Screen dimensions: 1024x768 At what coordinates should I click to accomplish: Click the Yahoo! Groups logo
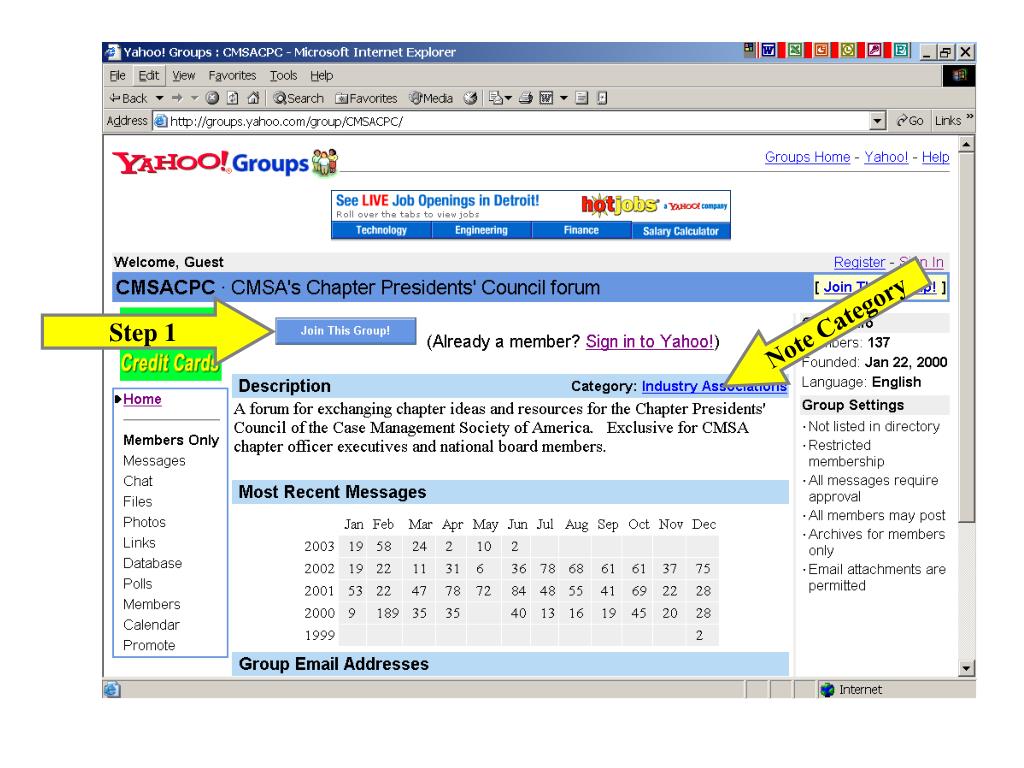click(225, 162)
